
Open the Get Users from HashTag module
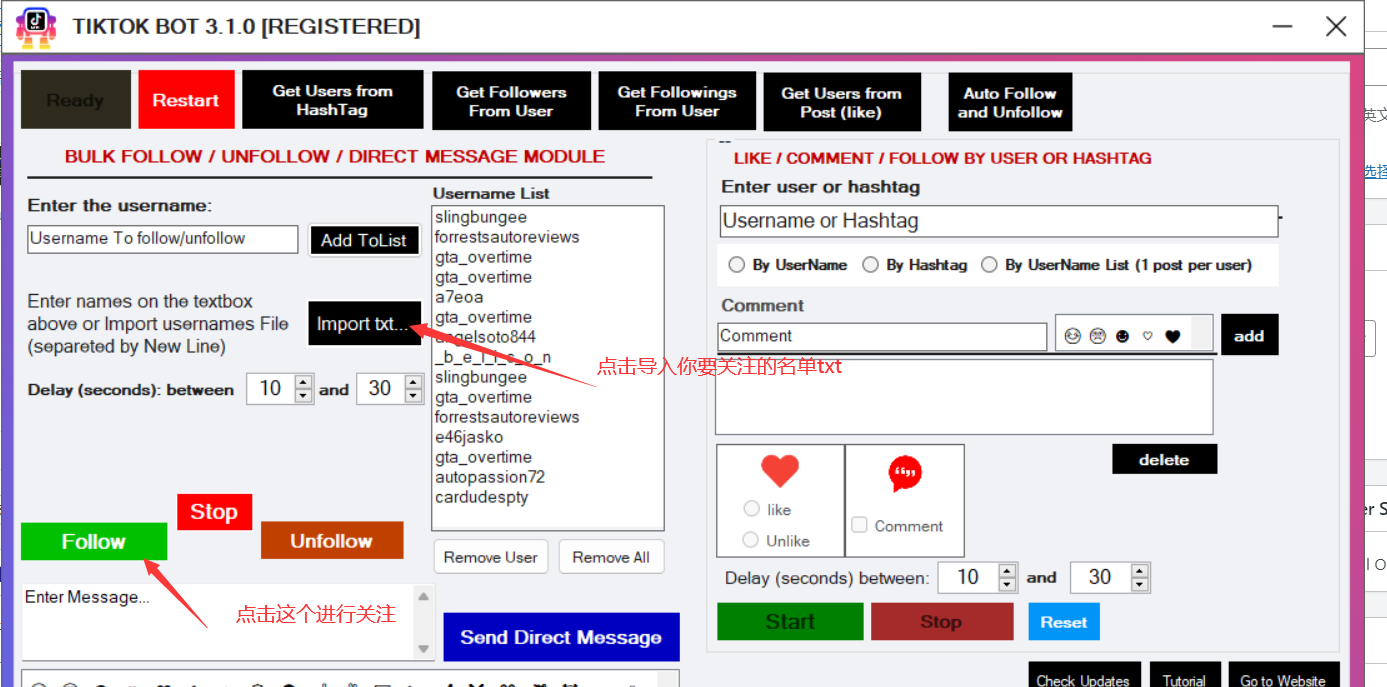pyautogui.click(x=332, y=100)
